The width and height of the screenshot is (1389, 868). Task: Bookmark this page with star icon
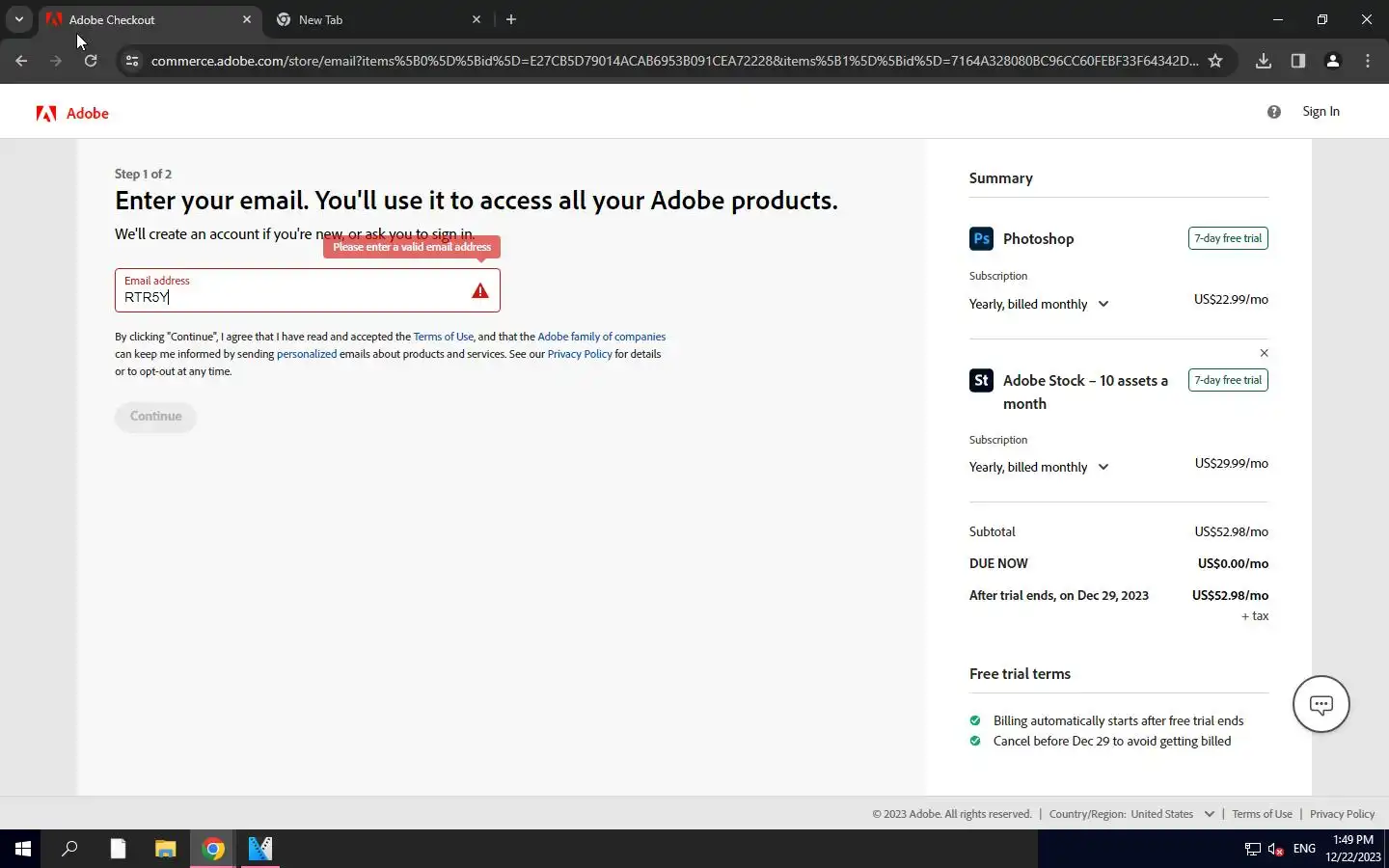click(1215, 61)
